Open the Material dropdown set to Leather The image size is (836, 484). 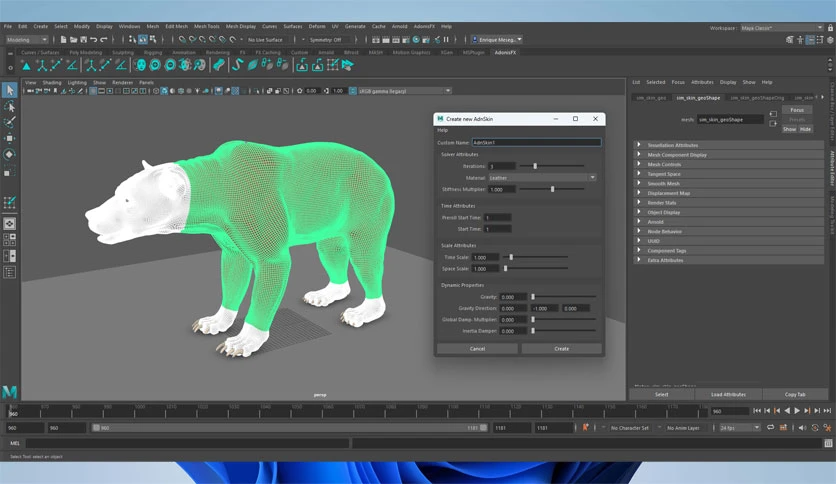pos(542,178)
